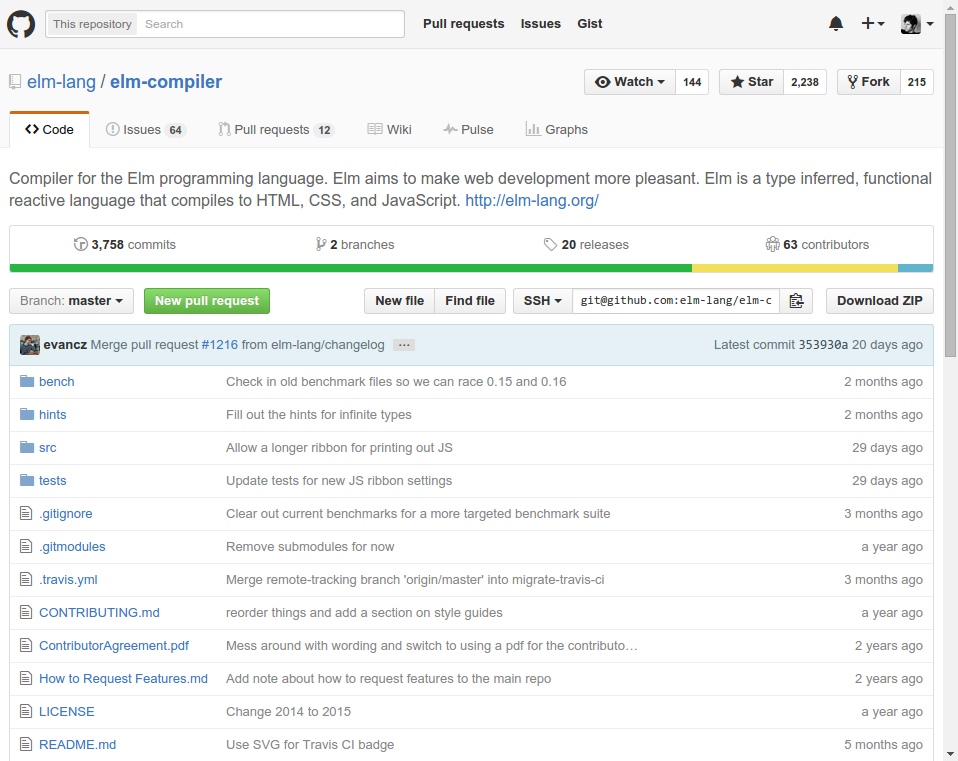Open the elm-lang organization link
The height and width of the screenshot is (761, 958).
[61, 82]
